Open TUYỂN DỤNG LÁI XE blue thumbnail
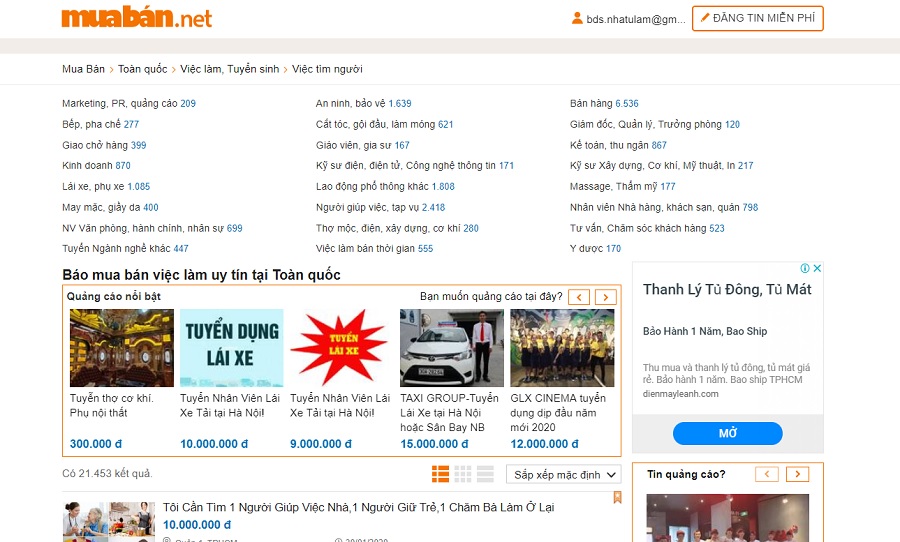 pyautogui.click(x=232, y=348)
